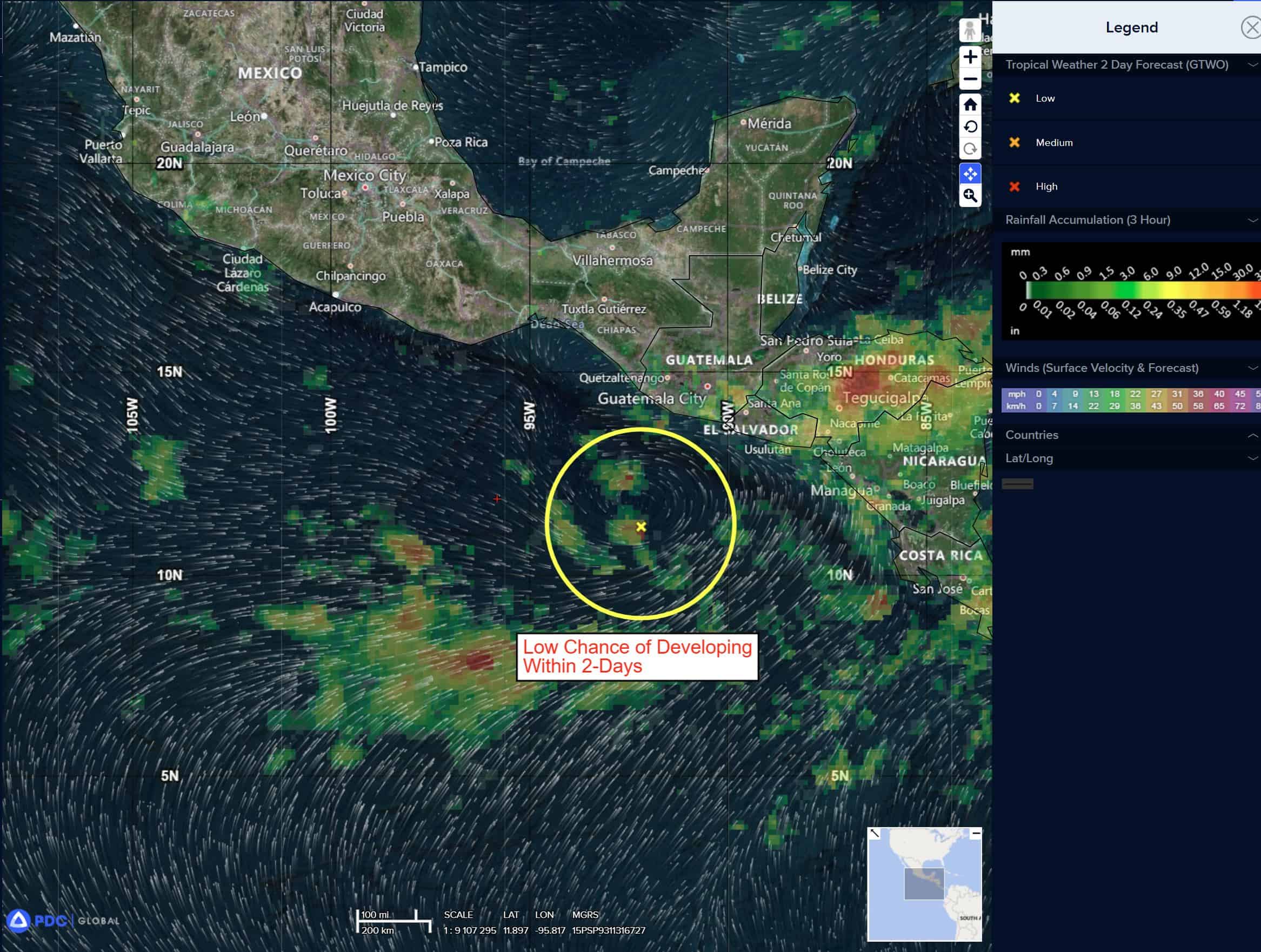Click Low Chance of Developing label
The image size is (1261, 952).
tap(637, 657)
